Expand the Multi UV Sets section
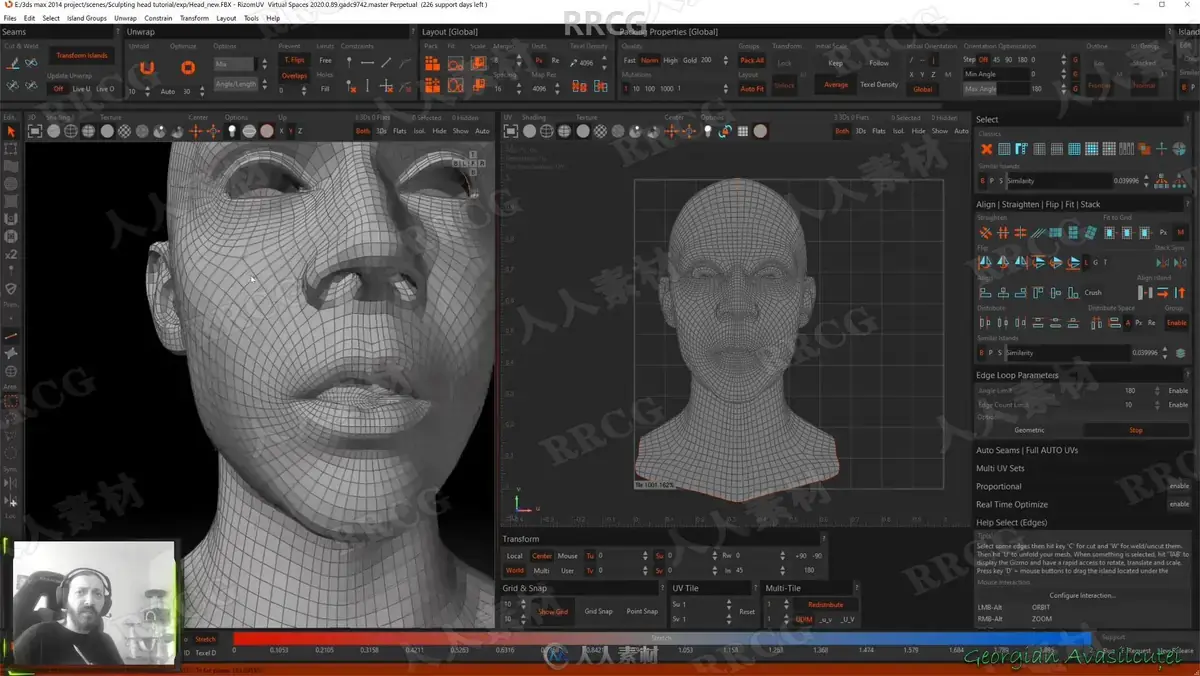The width and height of the screenshot is (1200, 676). 1000,468
